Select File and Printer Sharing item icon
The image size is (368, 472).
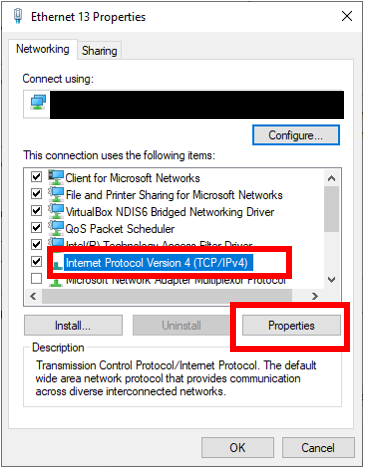coord(56,194)
